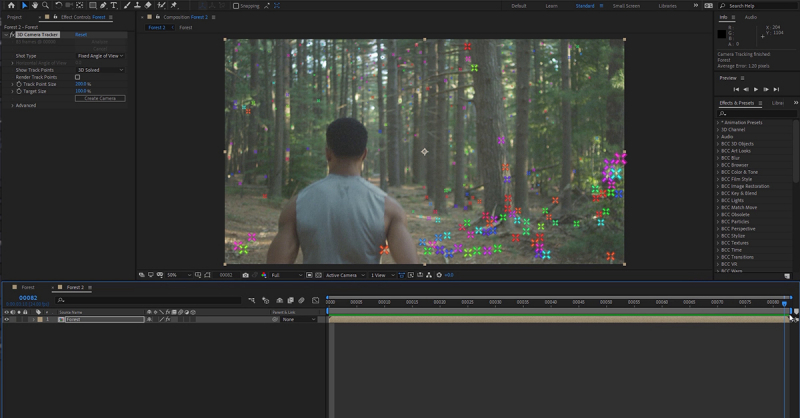Open the Show Track Points dropdown
The width and height of the screenshot is (800, 418).
[x=100, y=70]
